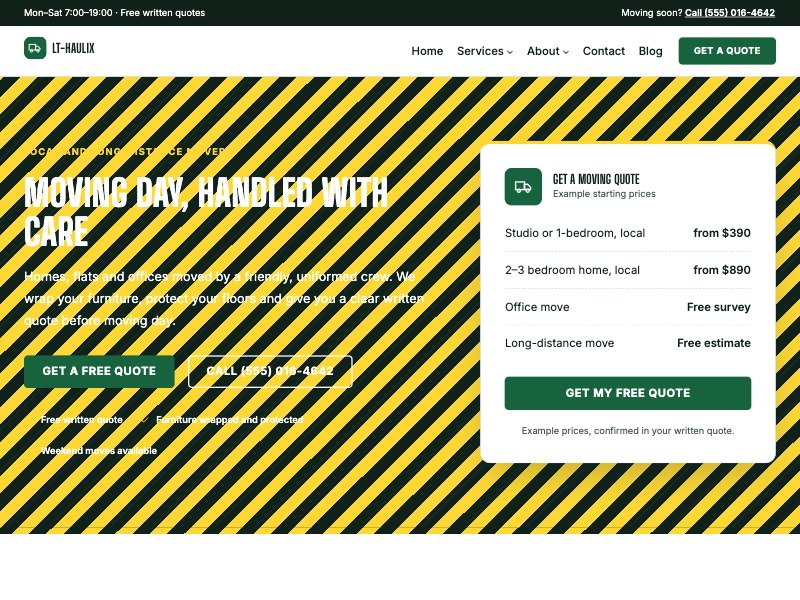Click the 'Long-distance move' row label
The image size is (800, 600).
coord(559,343)
